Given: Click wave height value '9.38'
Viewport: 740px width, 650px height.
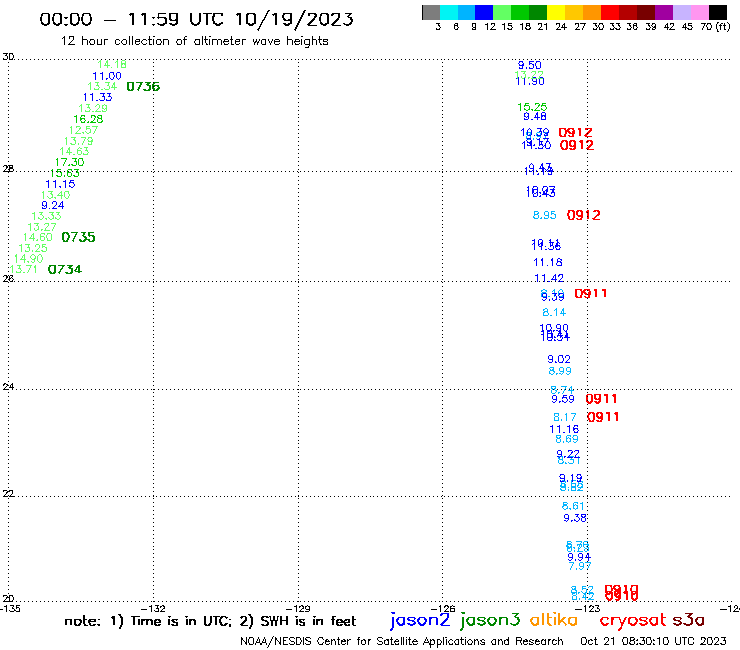Looking at the screenshot, I should click(x=575, y=518).
